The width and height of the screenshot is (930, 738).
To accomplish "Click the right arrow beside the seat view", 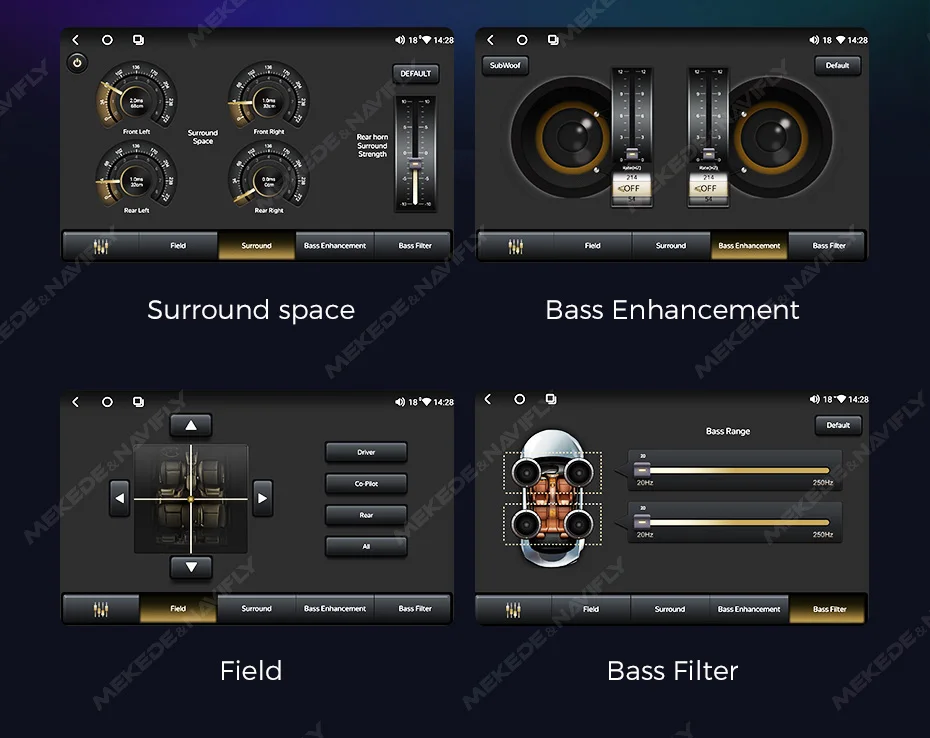I will tap(262, 497).
